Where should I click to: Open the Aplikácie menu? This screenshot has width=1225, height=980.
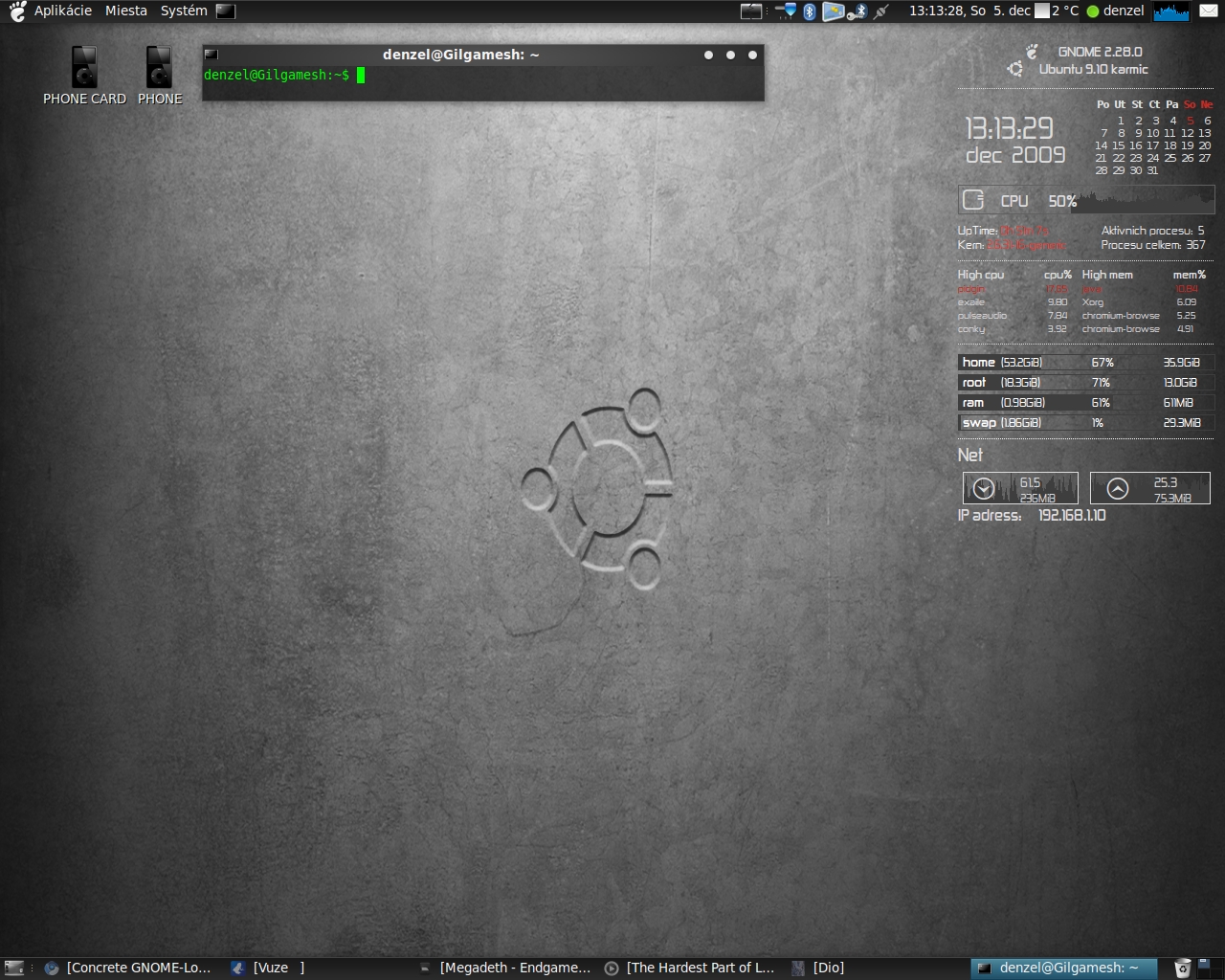63,11
